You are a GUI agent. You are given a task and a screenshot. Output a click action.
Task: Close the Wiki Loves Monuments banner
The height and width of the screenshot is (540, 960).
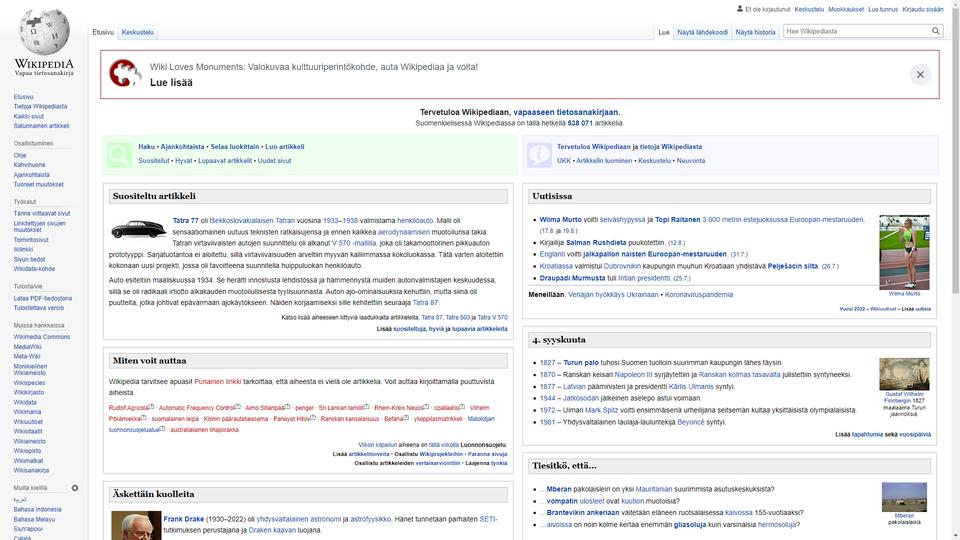point(920,75)
